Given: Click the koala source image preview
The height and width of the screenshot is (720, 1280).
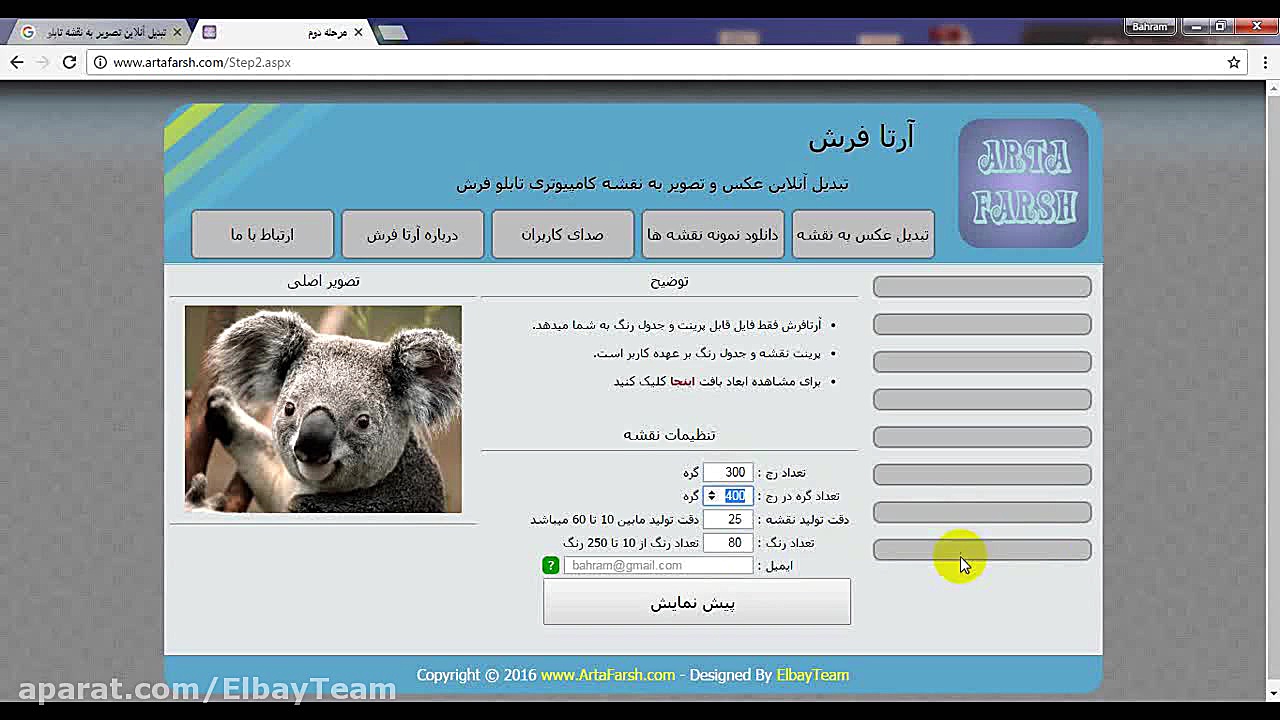Looking at the screenshot, I should point(322,408).
